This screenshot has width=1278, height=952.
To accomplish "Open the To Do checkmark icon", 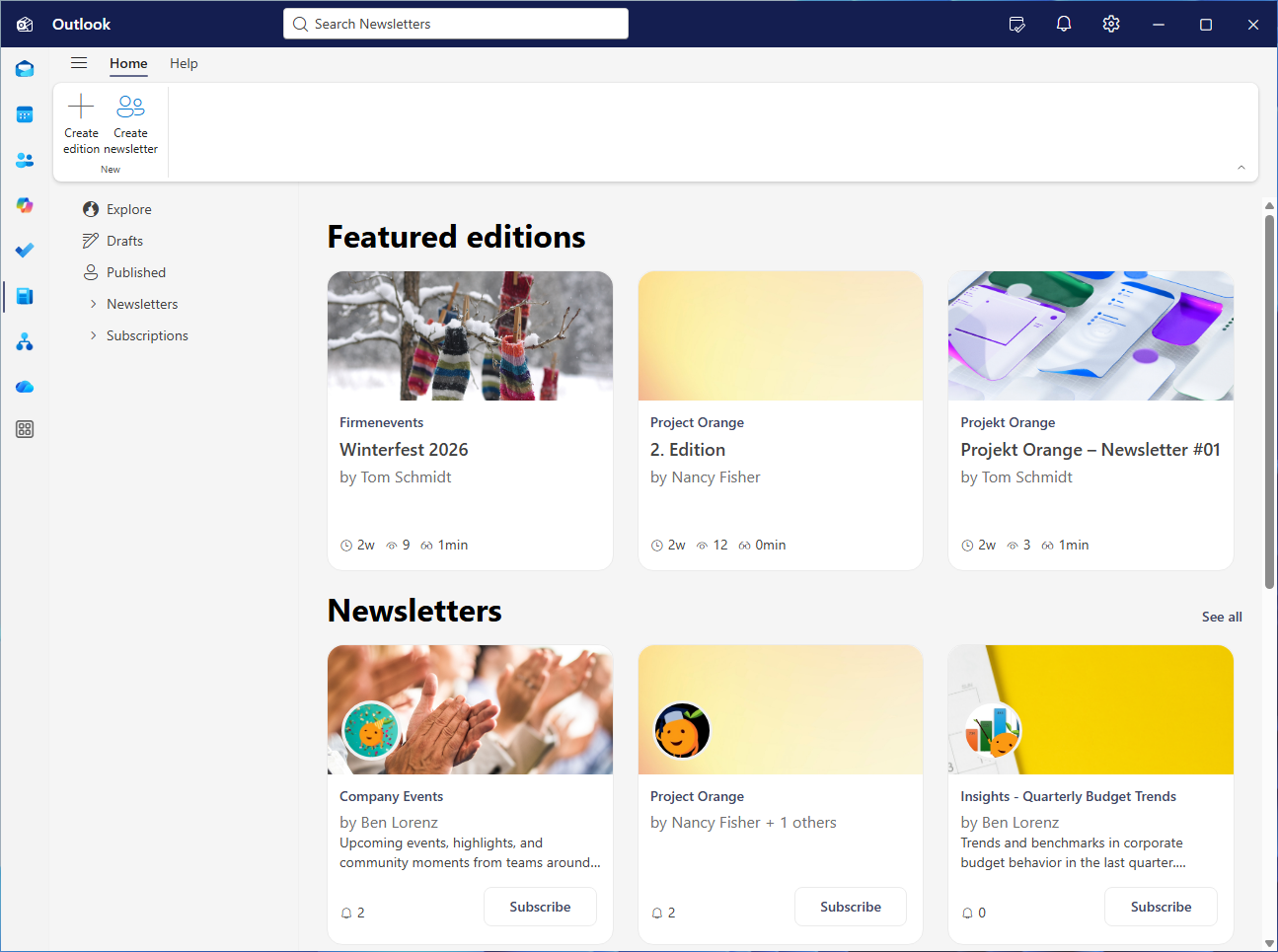I will (25, 251).
